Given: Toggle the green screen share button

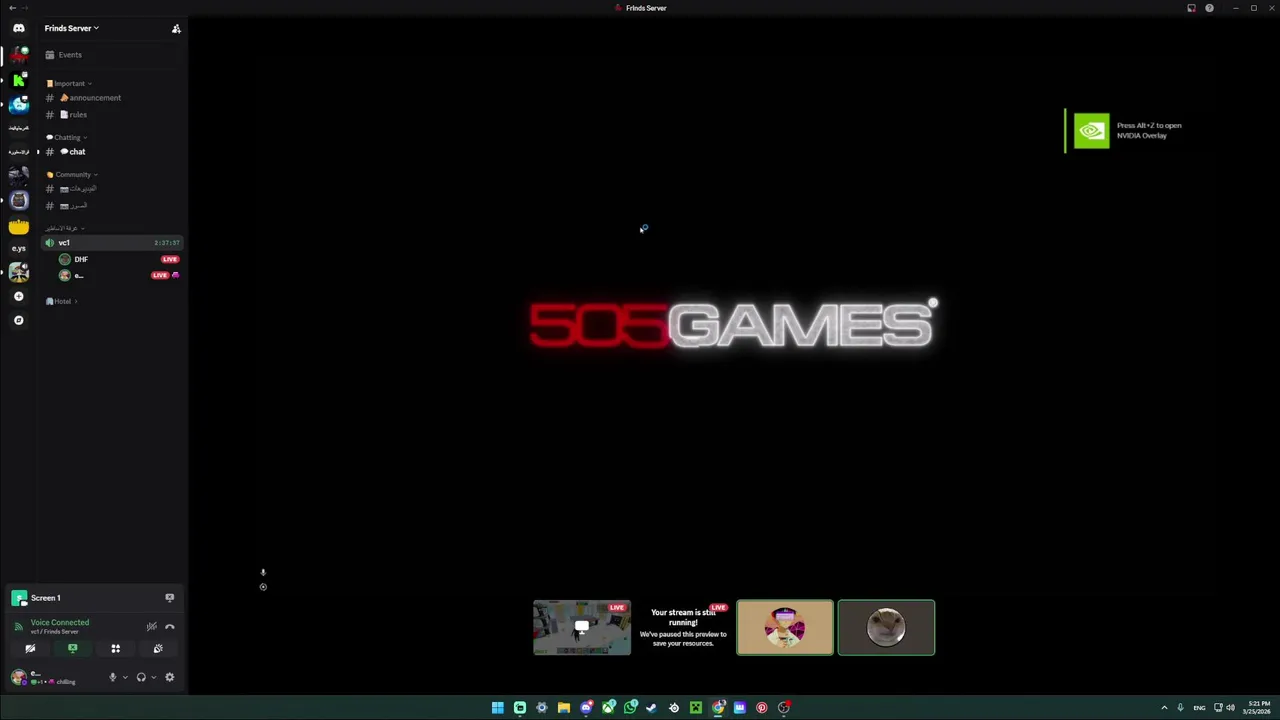Looking at the screenshot, I should click(72, 649).
